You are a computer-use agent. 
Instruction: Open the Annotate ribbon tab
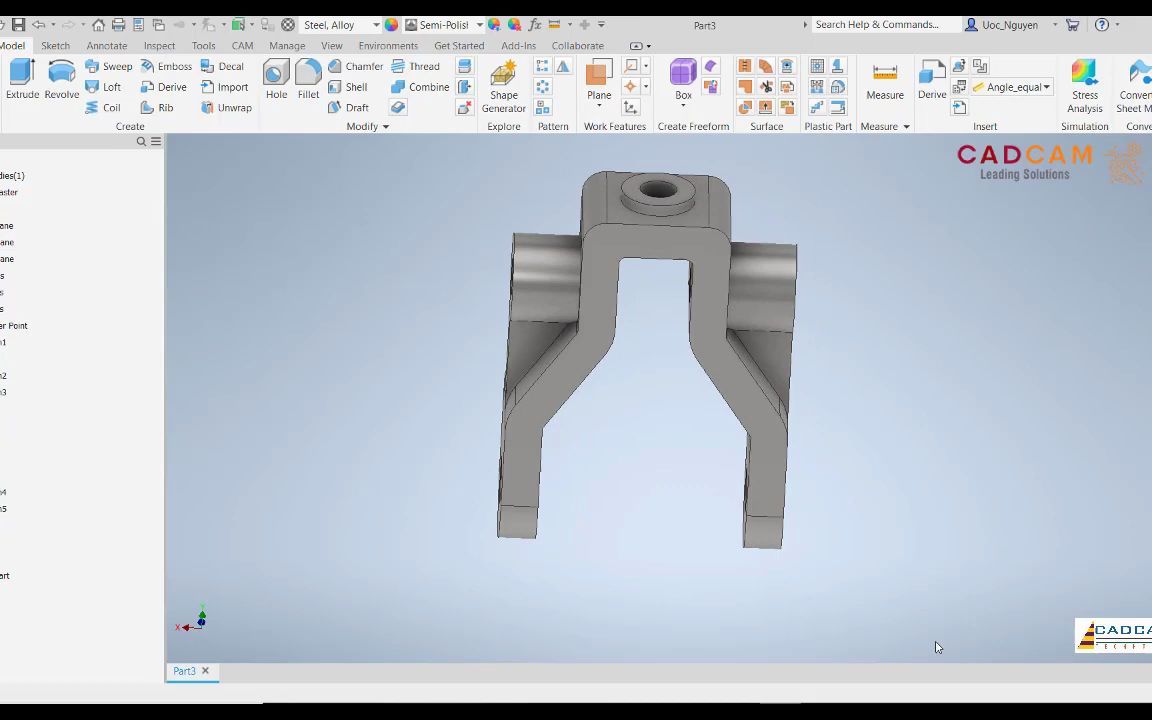[x=106, y=45]
